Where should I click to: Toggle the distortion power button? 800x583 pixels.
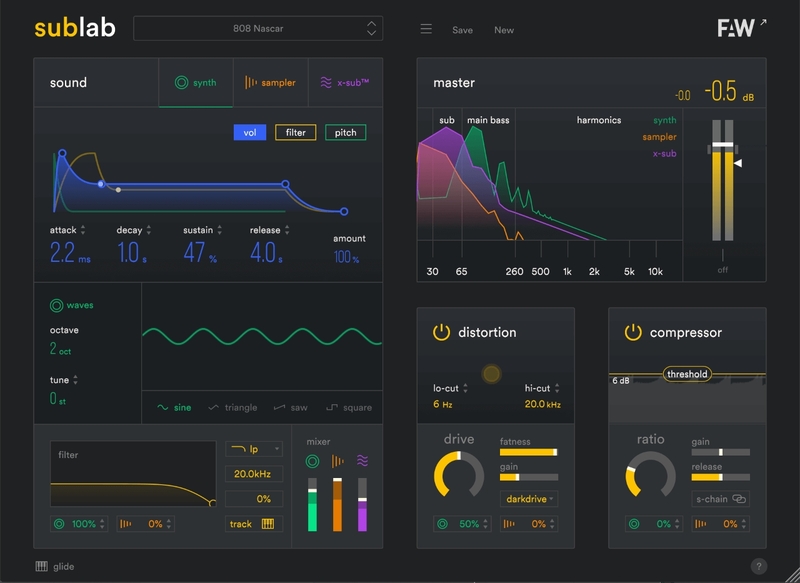point(441,333)
